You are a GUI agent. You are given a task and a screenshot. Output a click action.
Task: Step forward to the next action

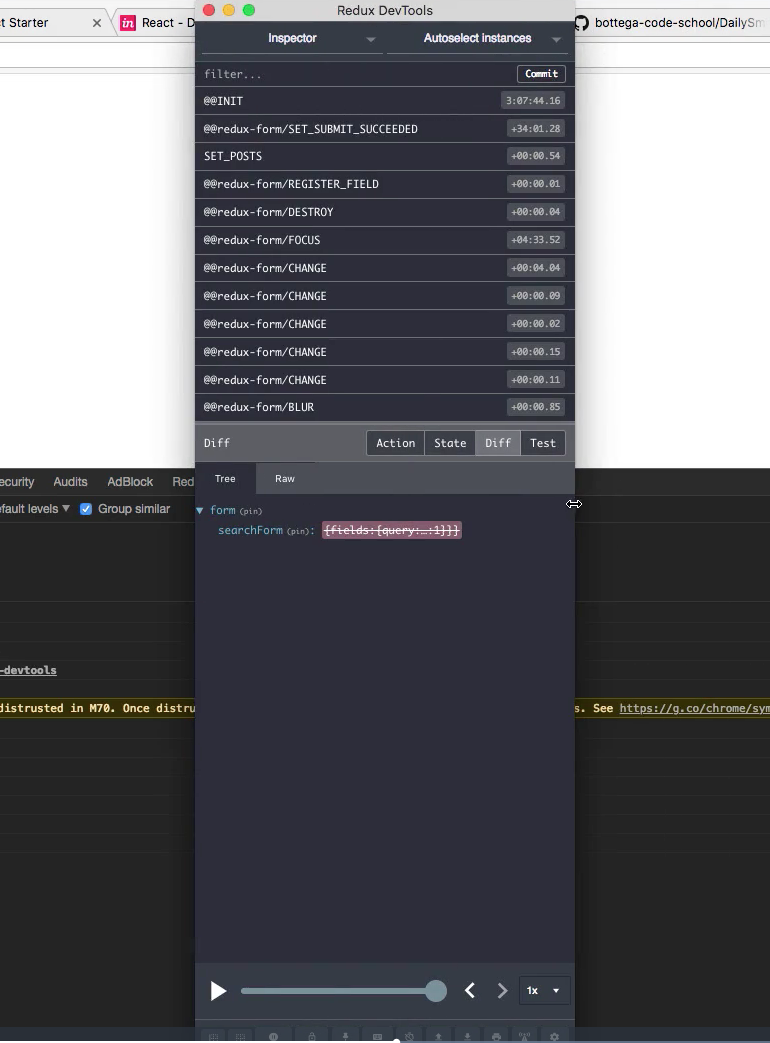pyautogui.click(x=502, y=990)
